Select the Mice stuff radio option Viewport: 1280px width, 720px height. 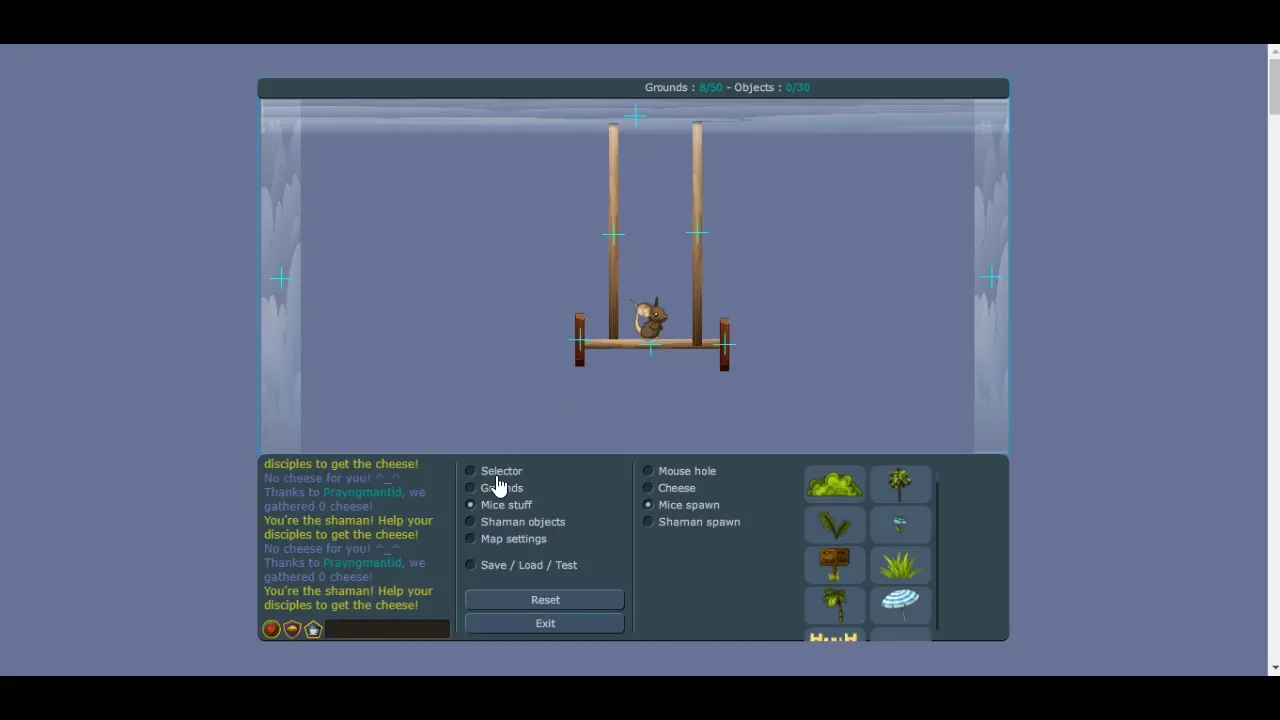[x=470, y=505]
